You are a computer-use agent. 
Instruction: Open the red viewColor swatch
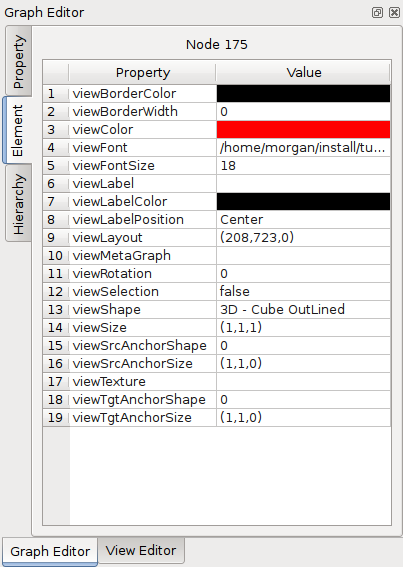[304, 129]
